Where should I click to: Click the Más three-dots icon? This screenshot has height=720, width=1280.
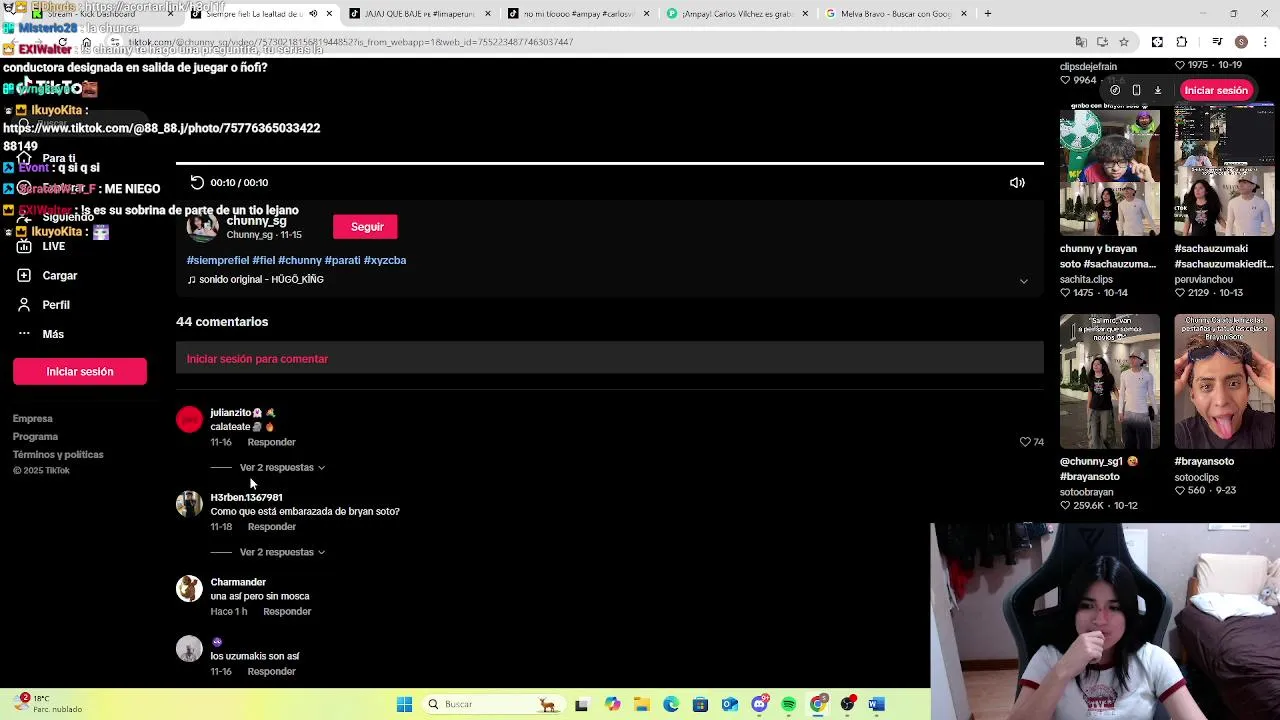coord(24,334)
